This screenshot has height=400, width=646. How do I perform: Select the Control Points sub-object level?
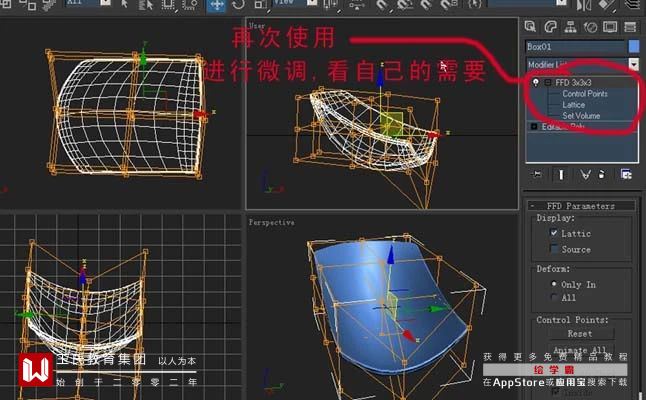(x=585, y=94)
